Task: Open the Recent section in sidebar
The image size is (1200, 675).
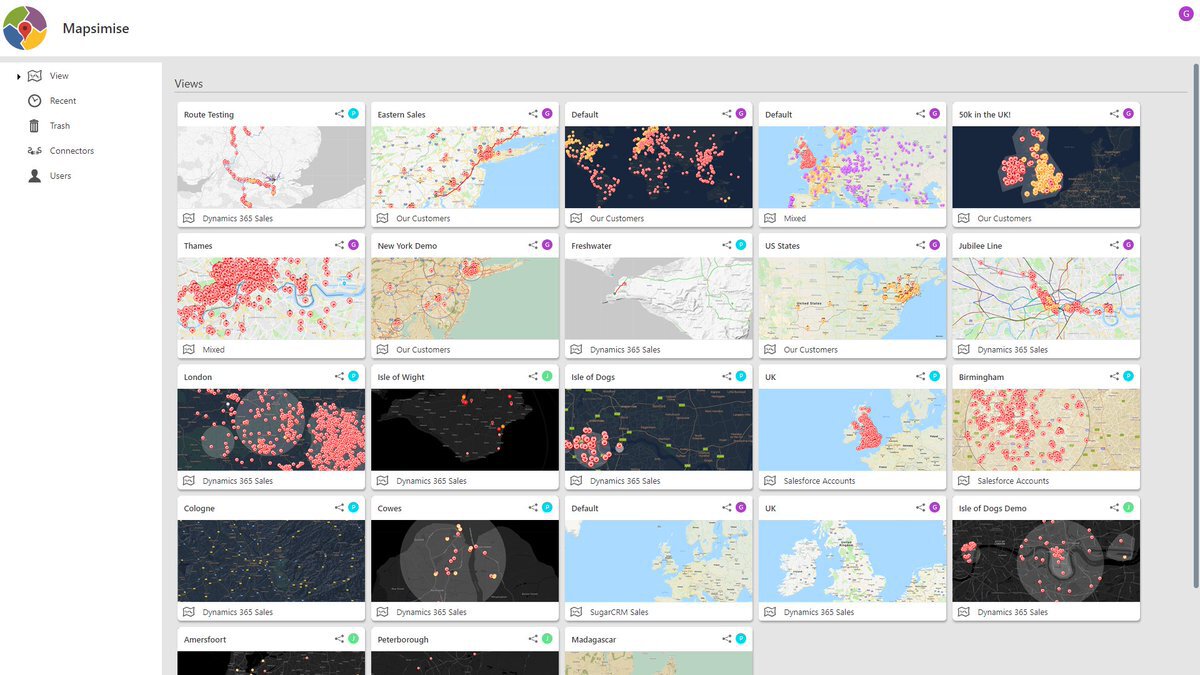Action: click(x=62, y=101)
